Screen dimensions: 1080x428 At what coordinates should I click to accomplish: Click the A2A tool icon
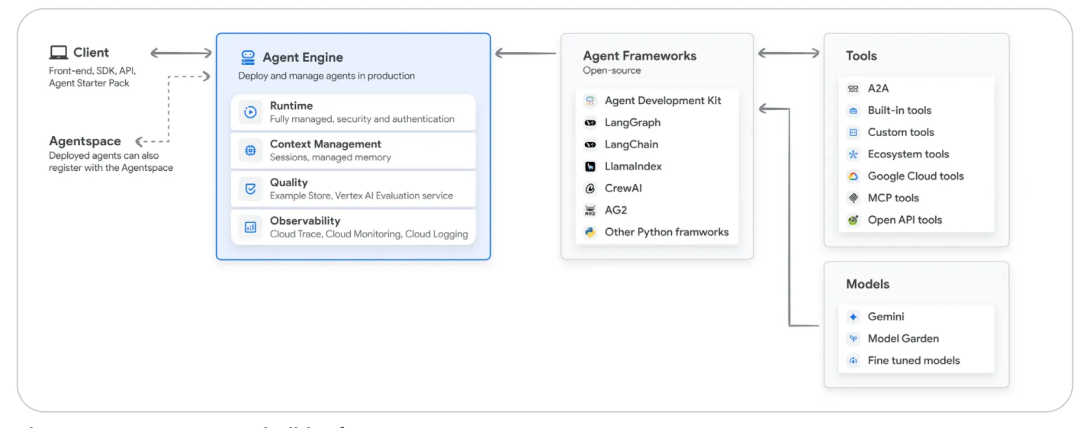tap(853, 88)
